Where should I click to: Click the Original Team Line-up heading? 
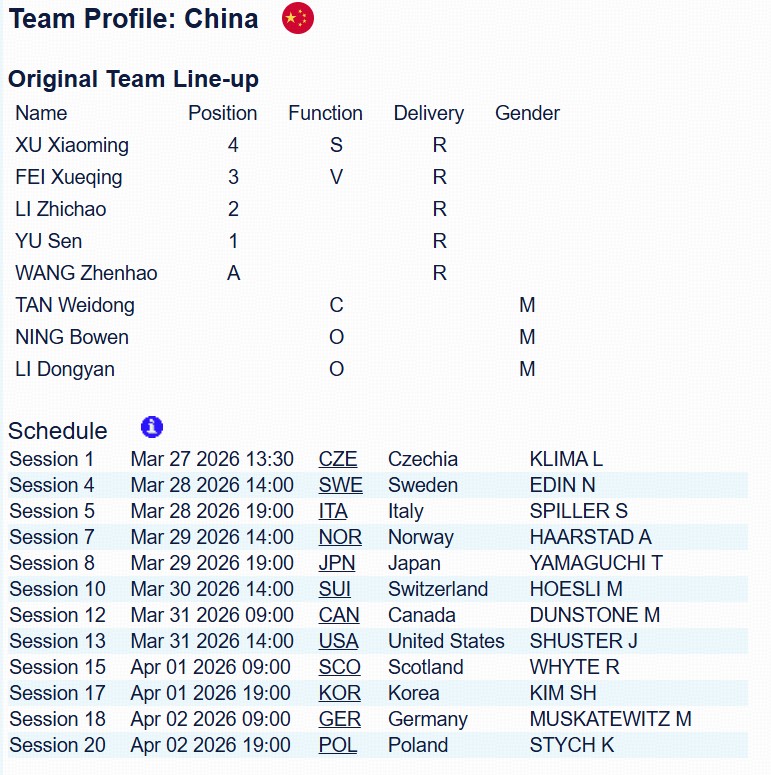[133, 79]
